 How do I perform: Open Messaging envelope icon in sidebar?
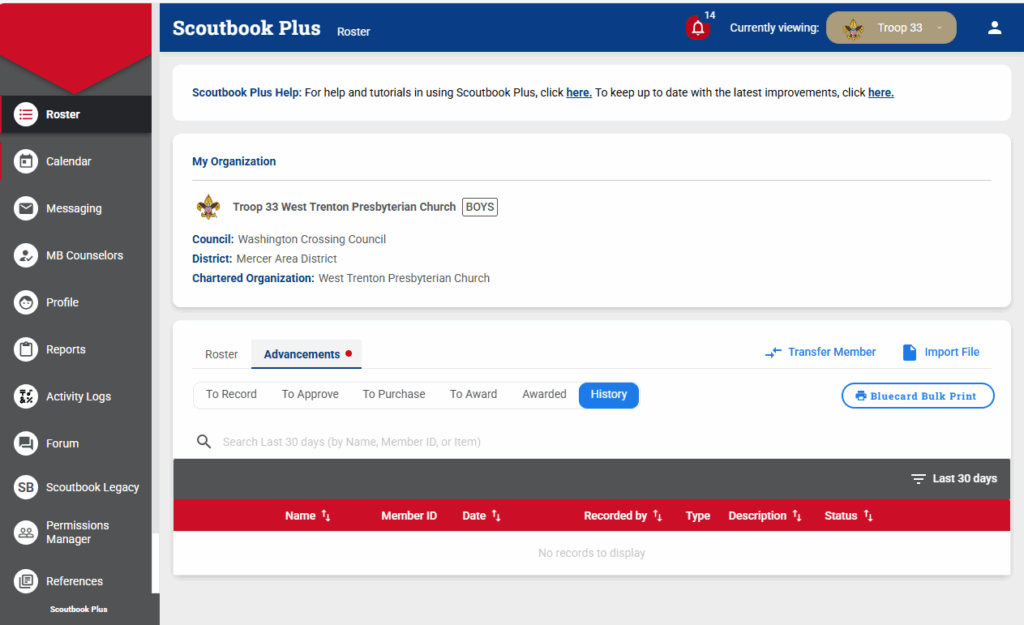click(x=26, y=208)
